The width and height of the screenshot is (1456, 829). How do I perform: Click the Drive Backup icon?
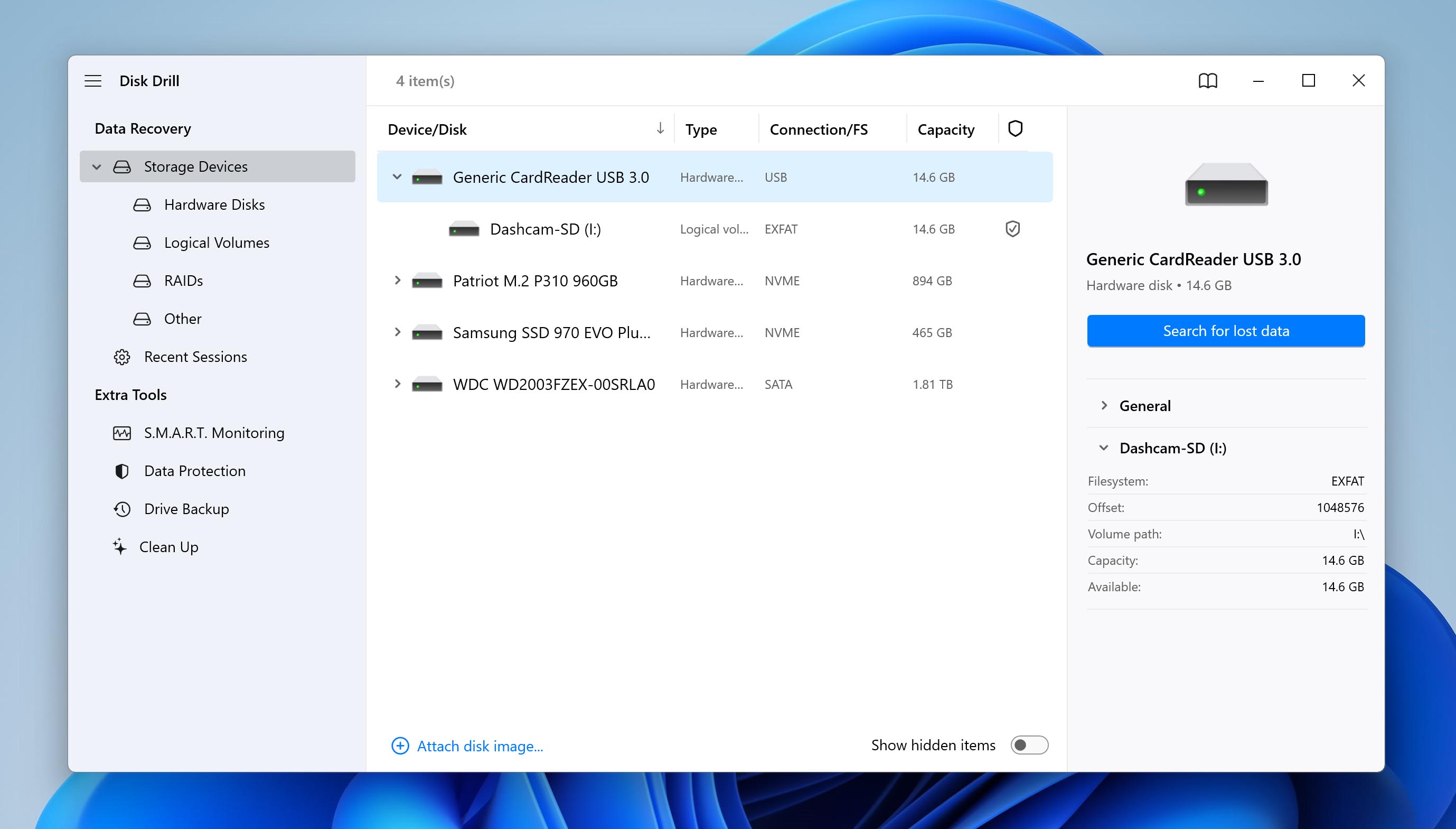coord(121,508)
